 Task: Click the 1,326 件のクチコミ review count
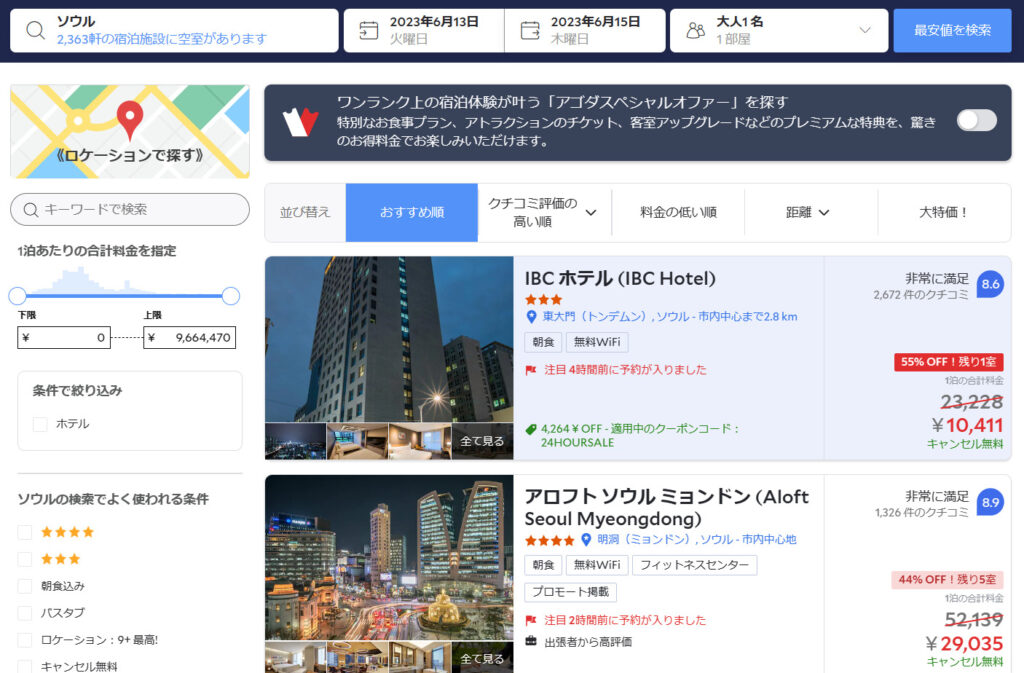[921, 513]
